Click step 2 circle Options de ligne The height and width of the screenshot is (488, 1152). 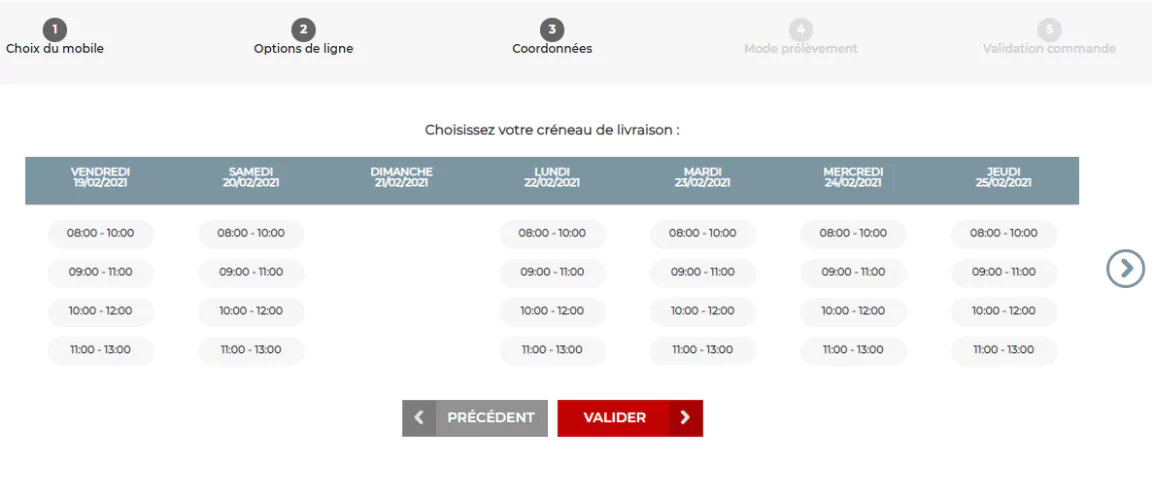303,30
